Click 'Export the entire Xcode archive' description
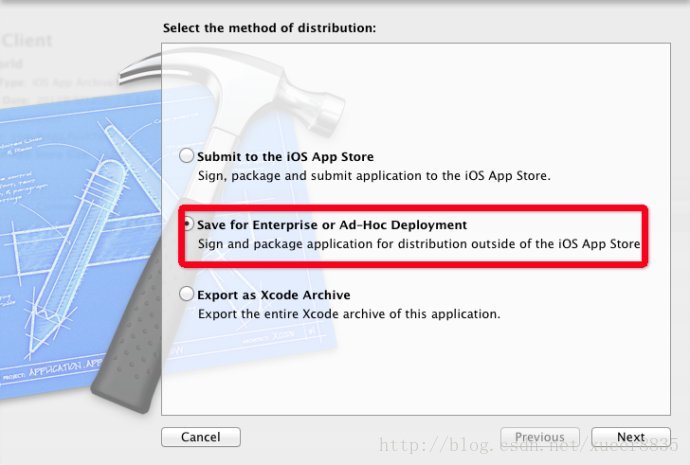The height and width of the screenshot is (465, 690). pos(349,314)
